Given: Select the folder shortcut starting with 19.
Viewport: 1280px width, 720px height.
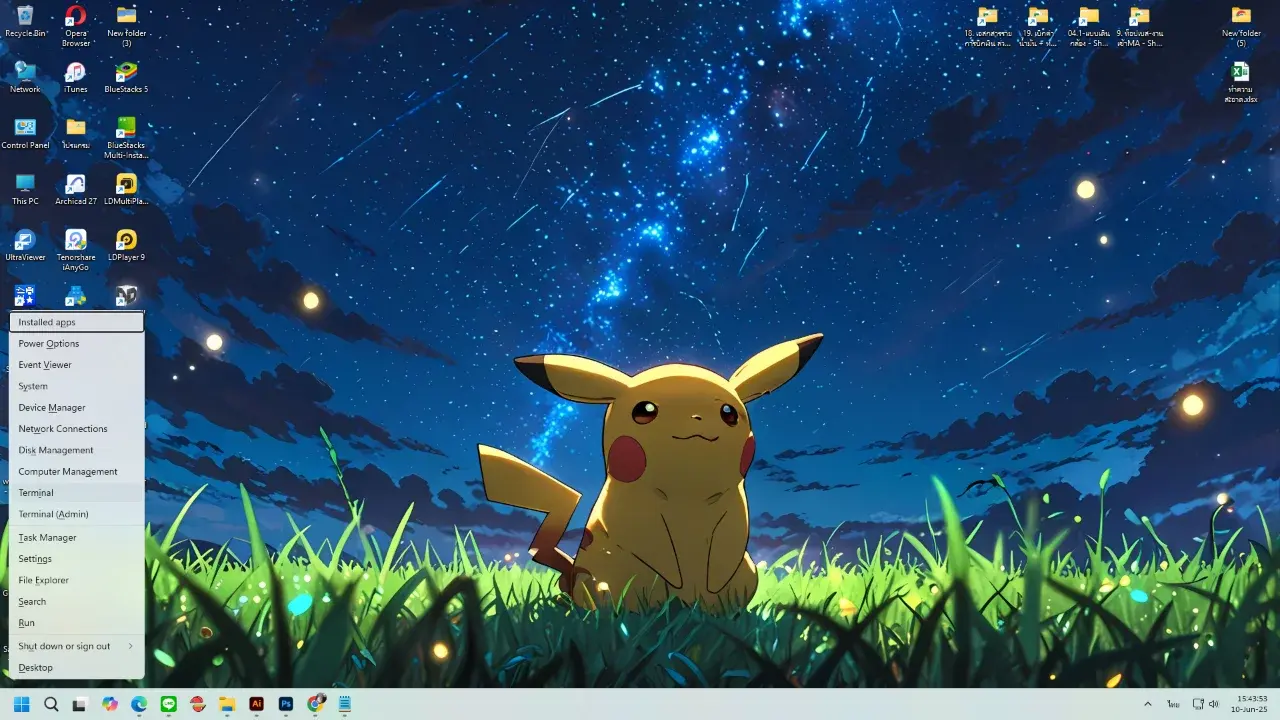Looking at the screenshot, I should point(1038,26).
